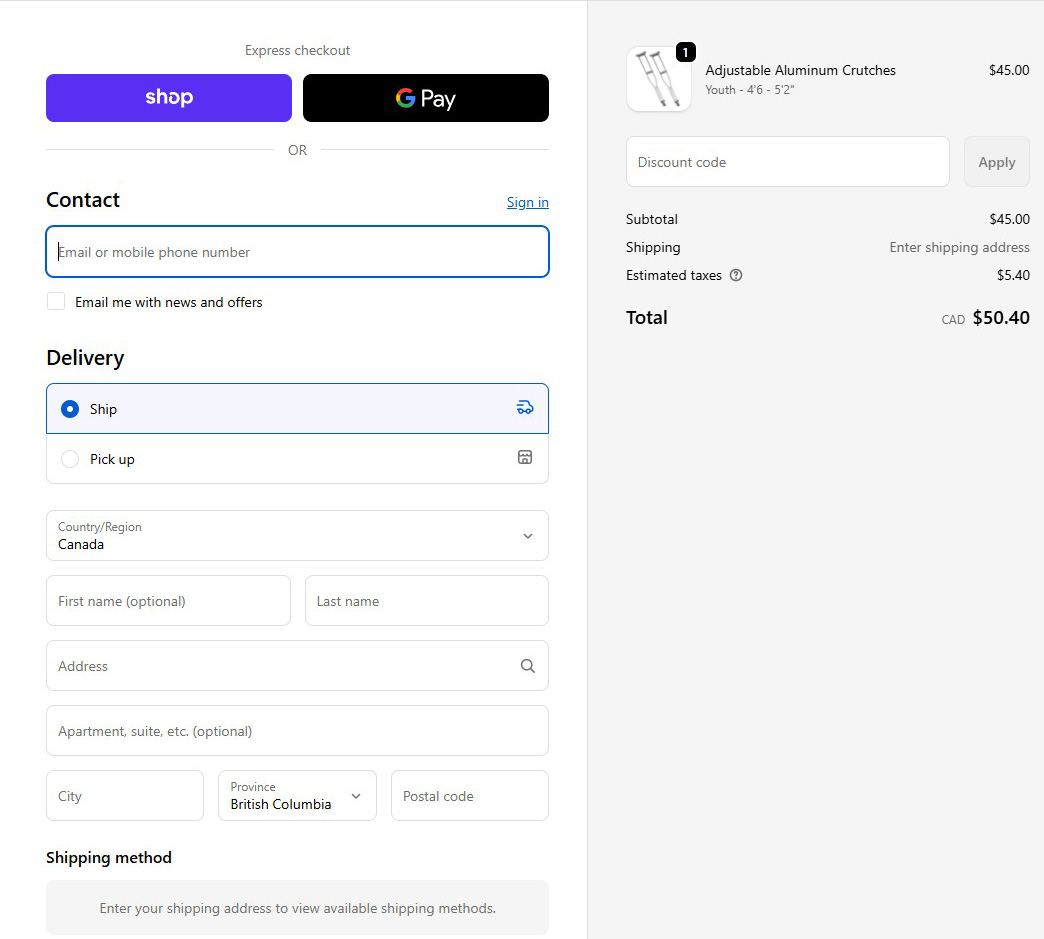Apply the discount code

coord(996,162)
